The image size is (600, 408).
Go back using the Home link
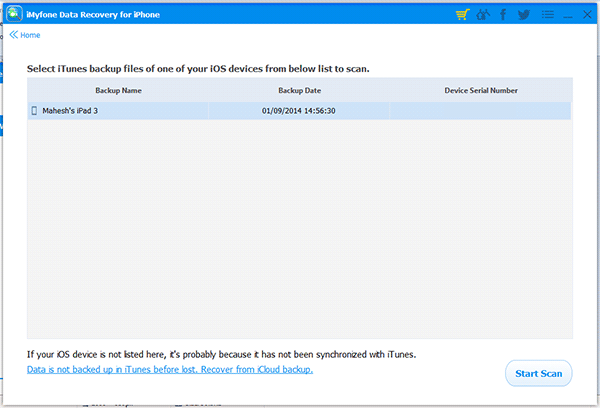click(25, 35)
